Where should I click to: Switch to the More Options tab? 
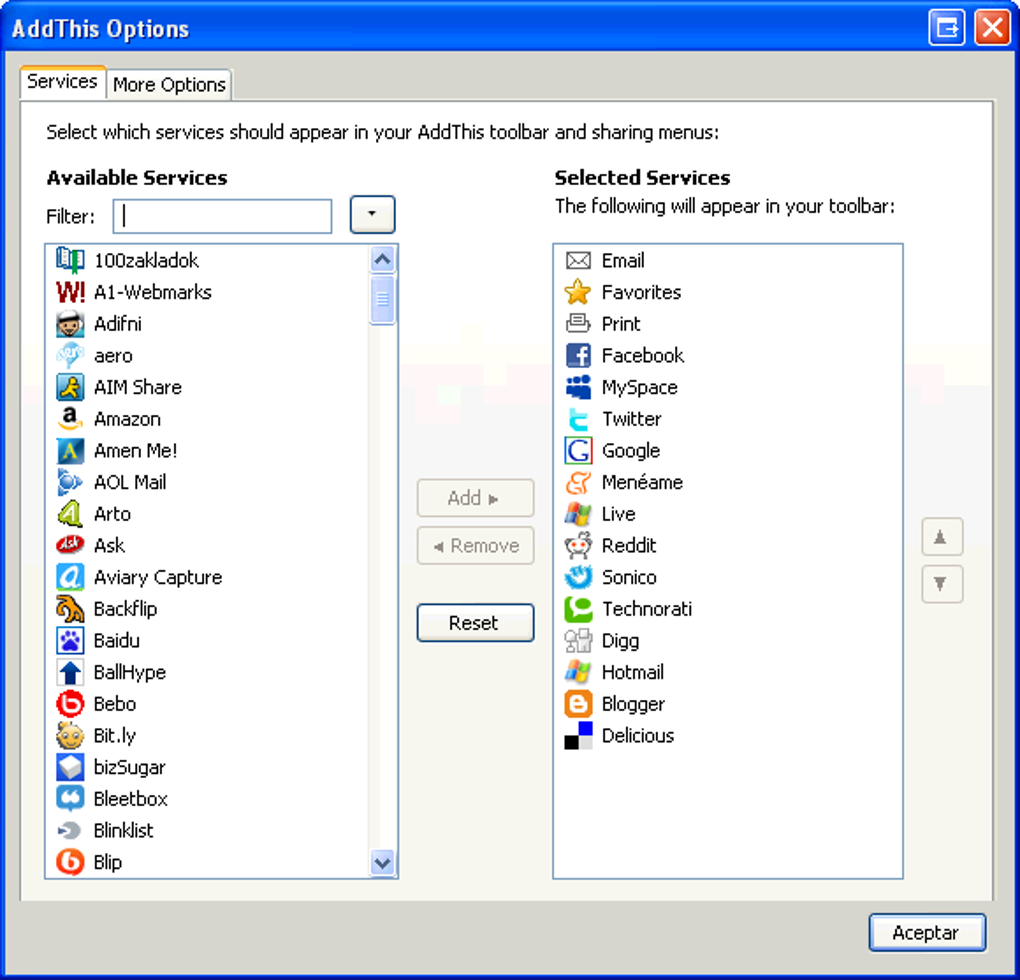click(168, 84)
